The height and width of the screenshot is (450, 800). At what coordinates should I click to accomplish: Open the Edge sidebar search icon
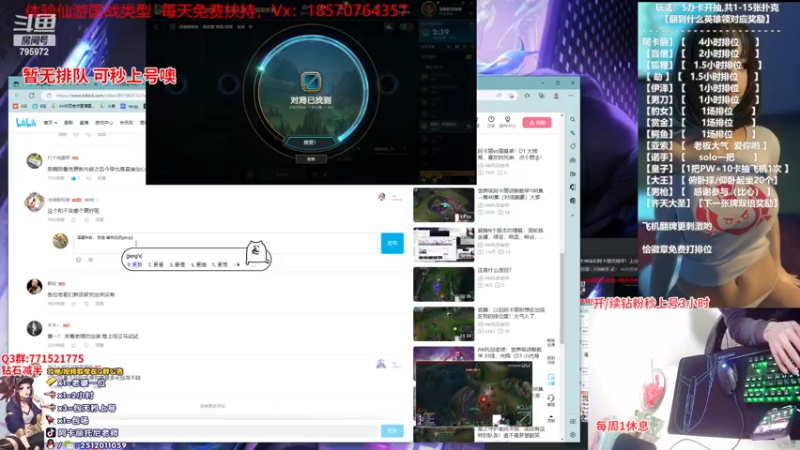pyautogui.click(x=572, y=119)
